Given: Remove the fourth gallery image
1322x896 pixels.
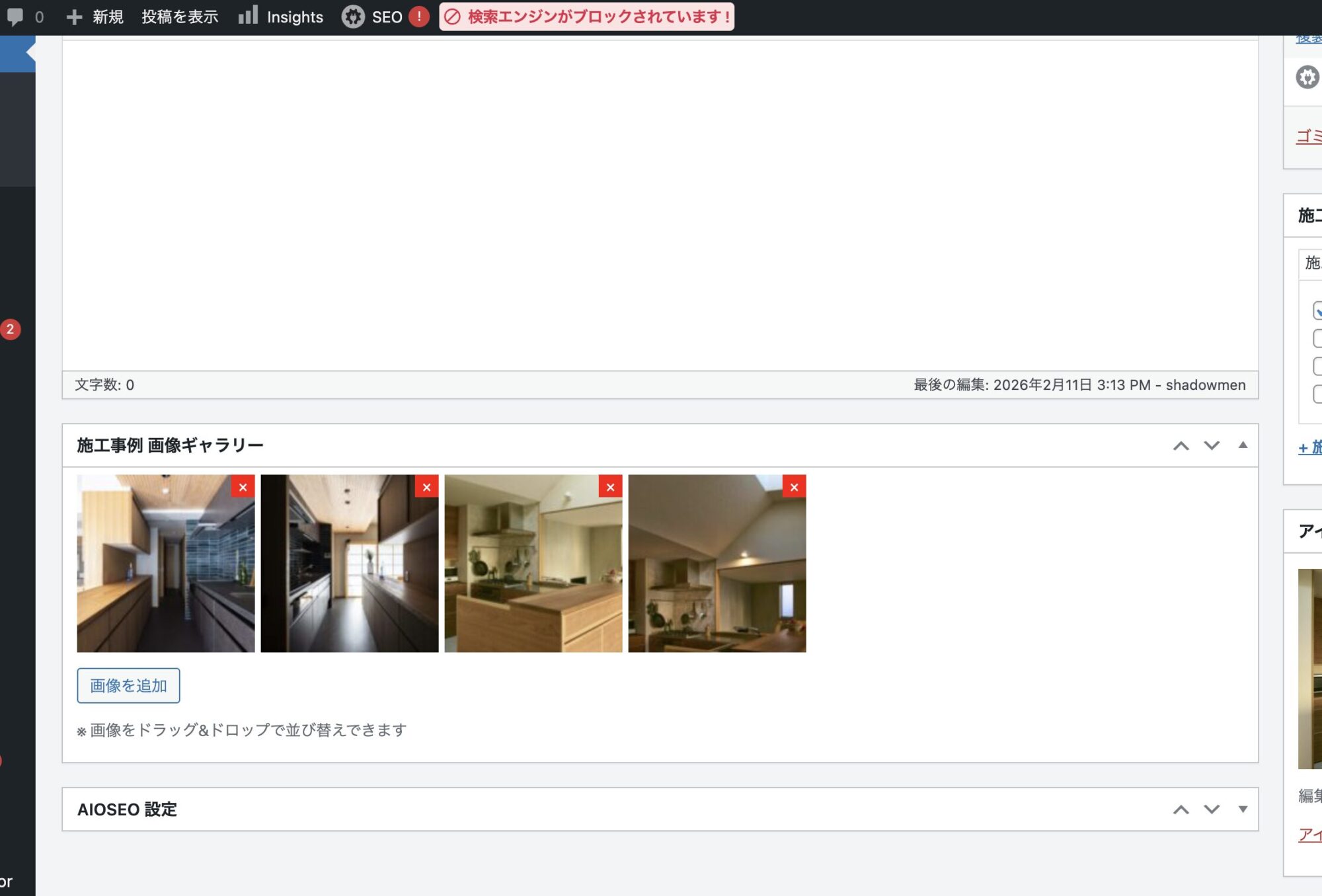Looking at the screenshot, I should tap(794, 487).
